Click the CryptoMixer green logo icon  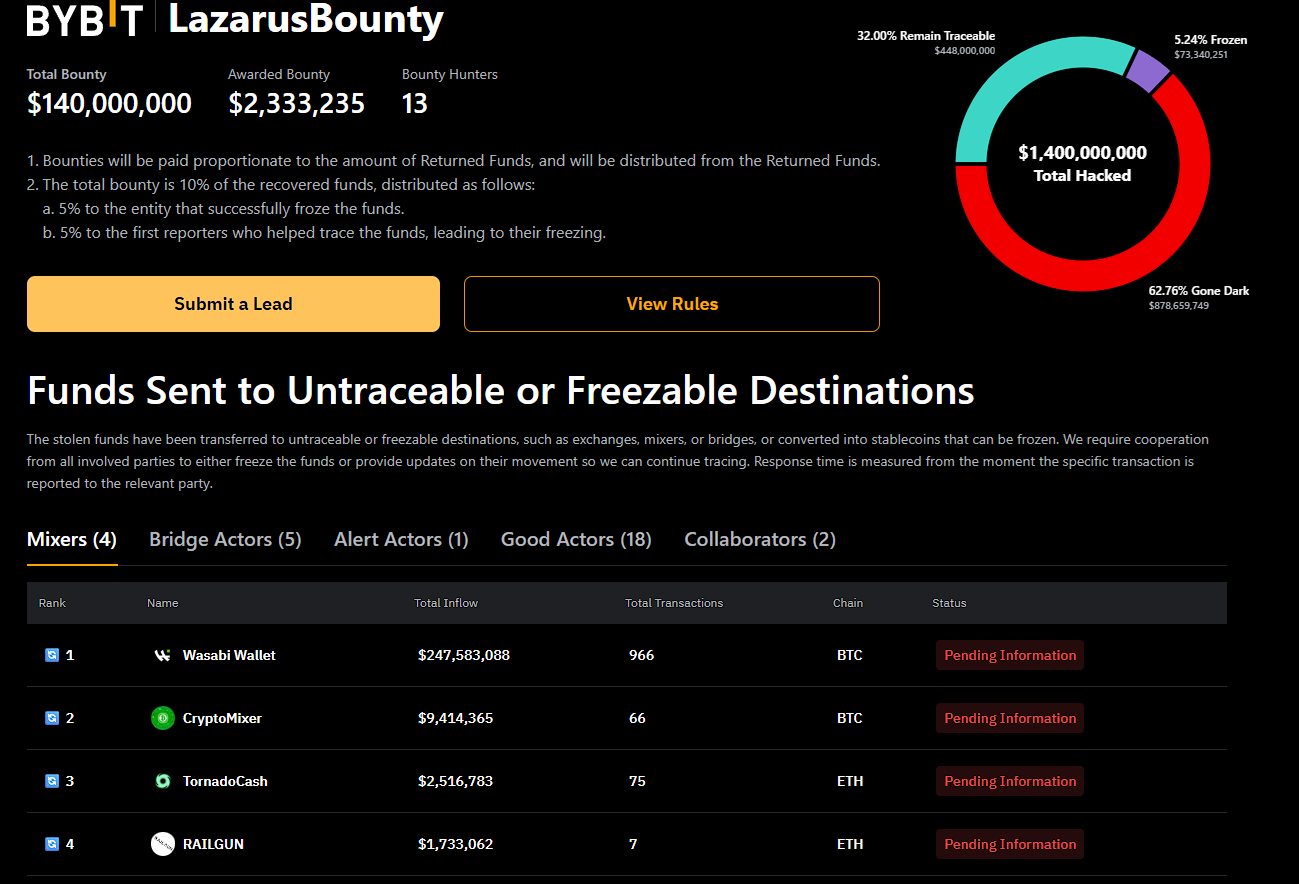tap(162, 718)
